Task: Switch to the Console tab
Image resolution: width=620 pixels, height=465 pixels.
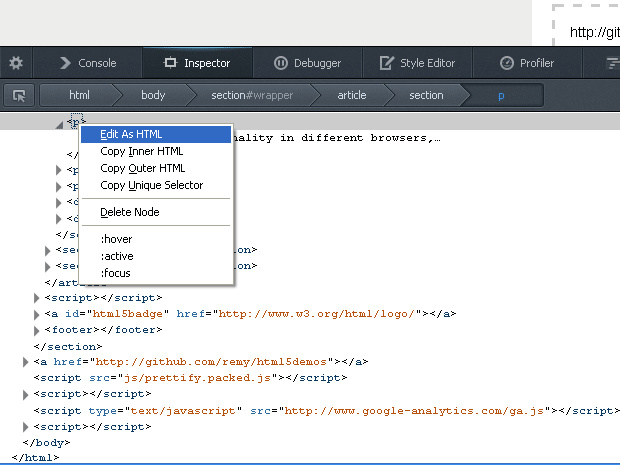Action: click(x=88, y=63)
